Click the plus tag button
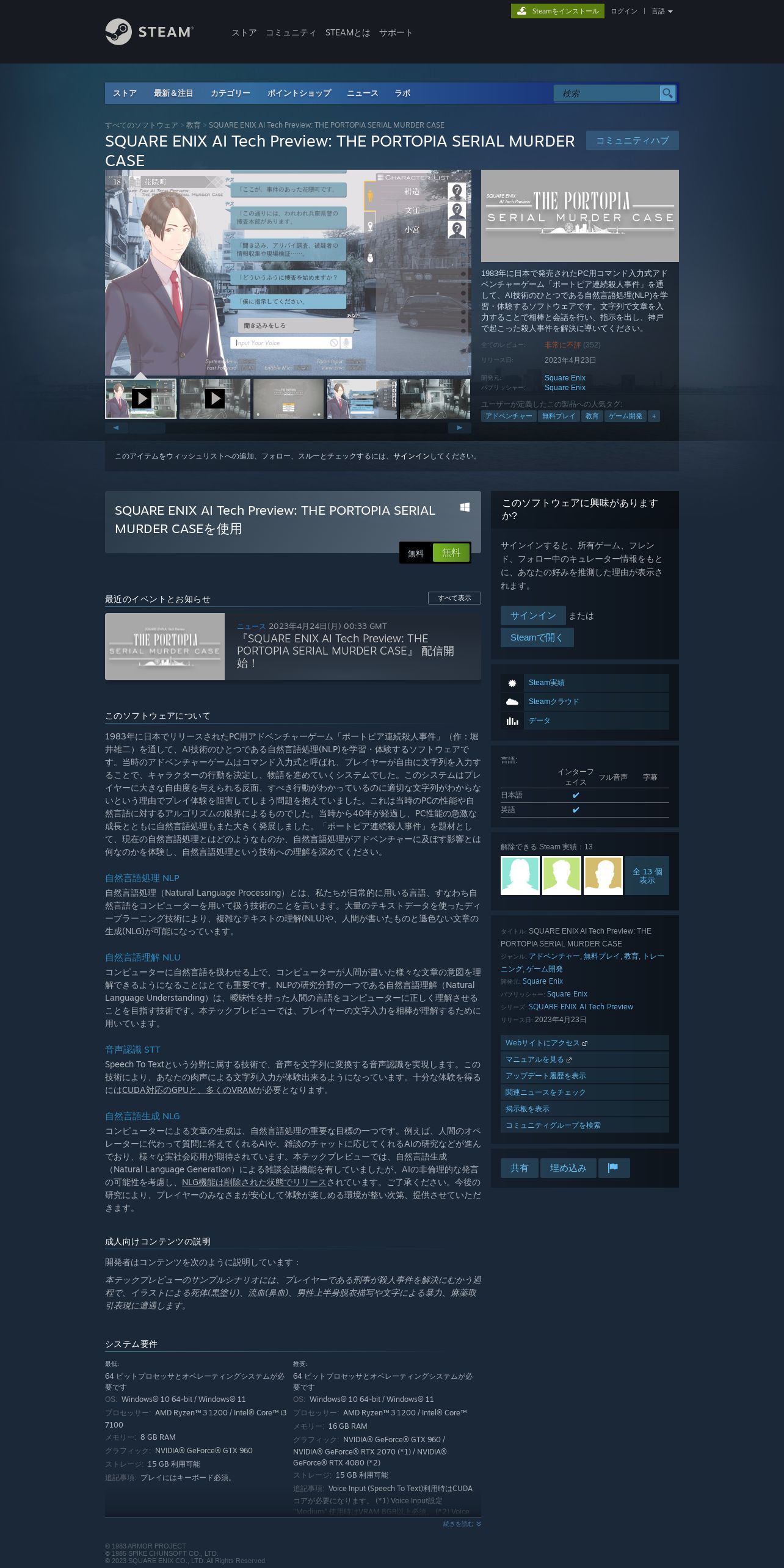 [x=654, y=416]
